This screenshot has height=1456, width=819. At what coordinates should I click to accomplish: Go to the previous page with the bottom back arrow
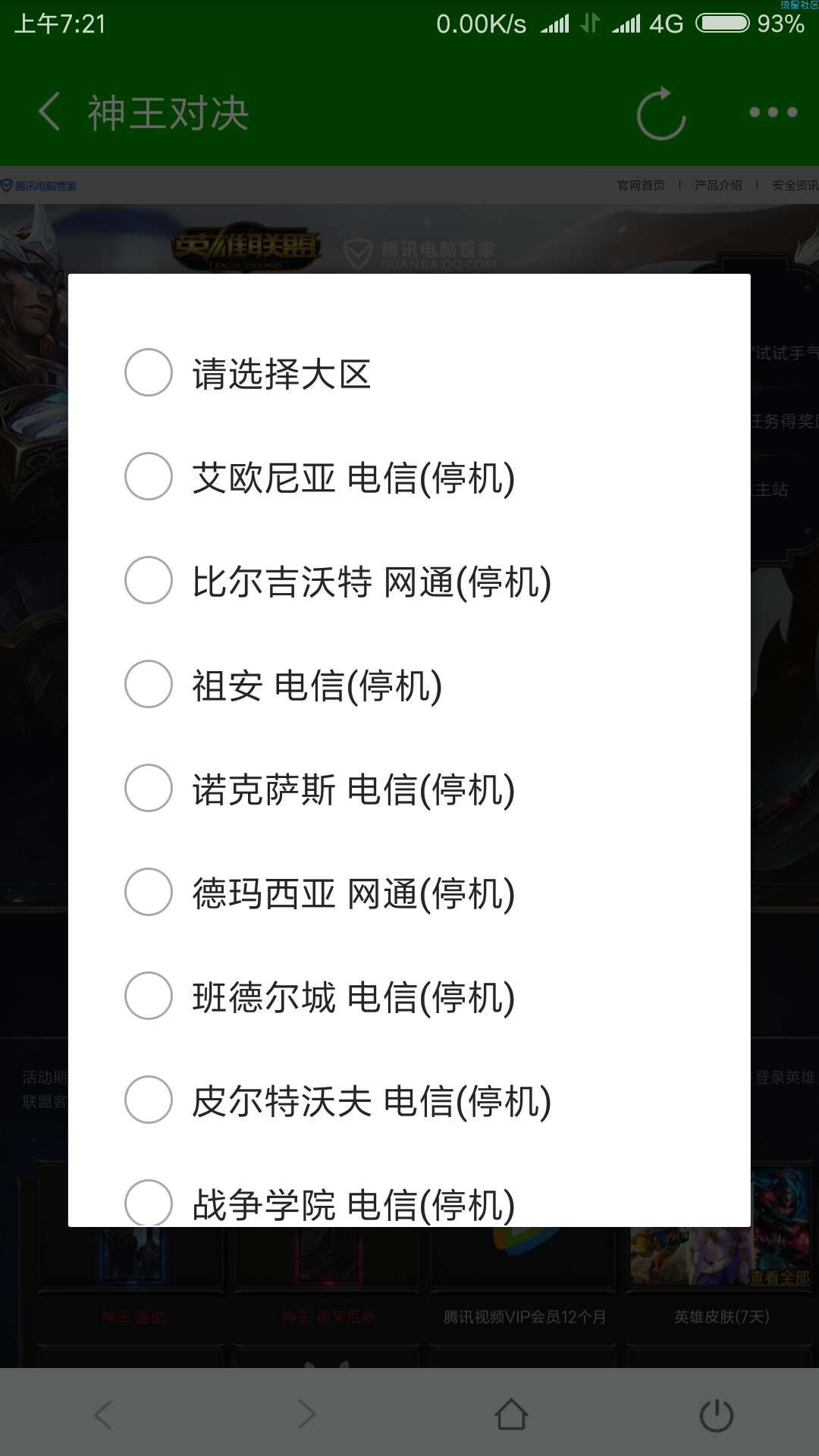(103, 1414)
